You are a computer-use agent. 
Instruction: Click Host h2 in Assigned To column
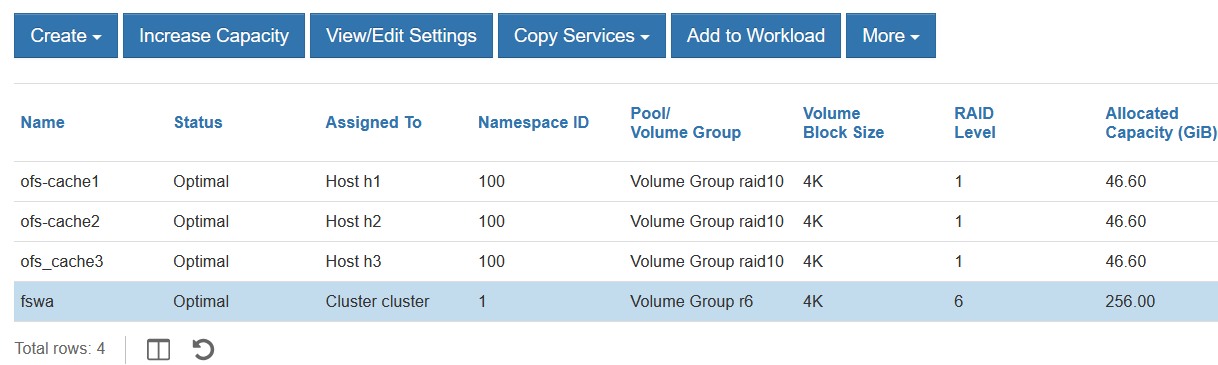click(x=353, y=221)
